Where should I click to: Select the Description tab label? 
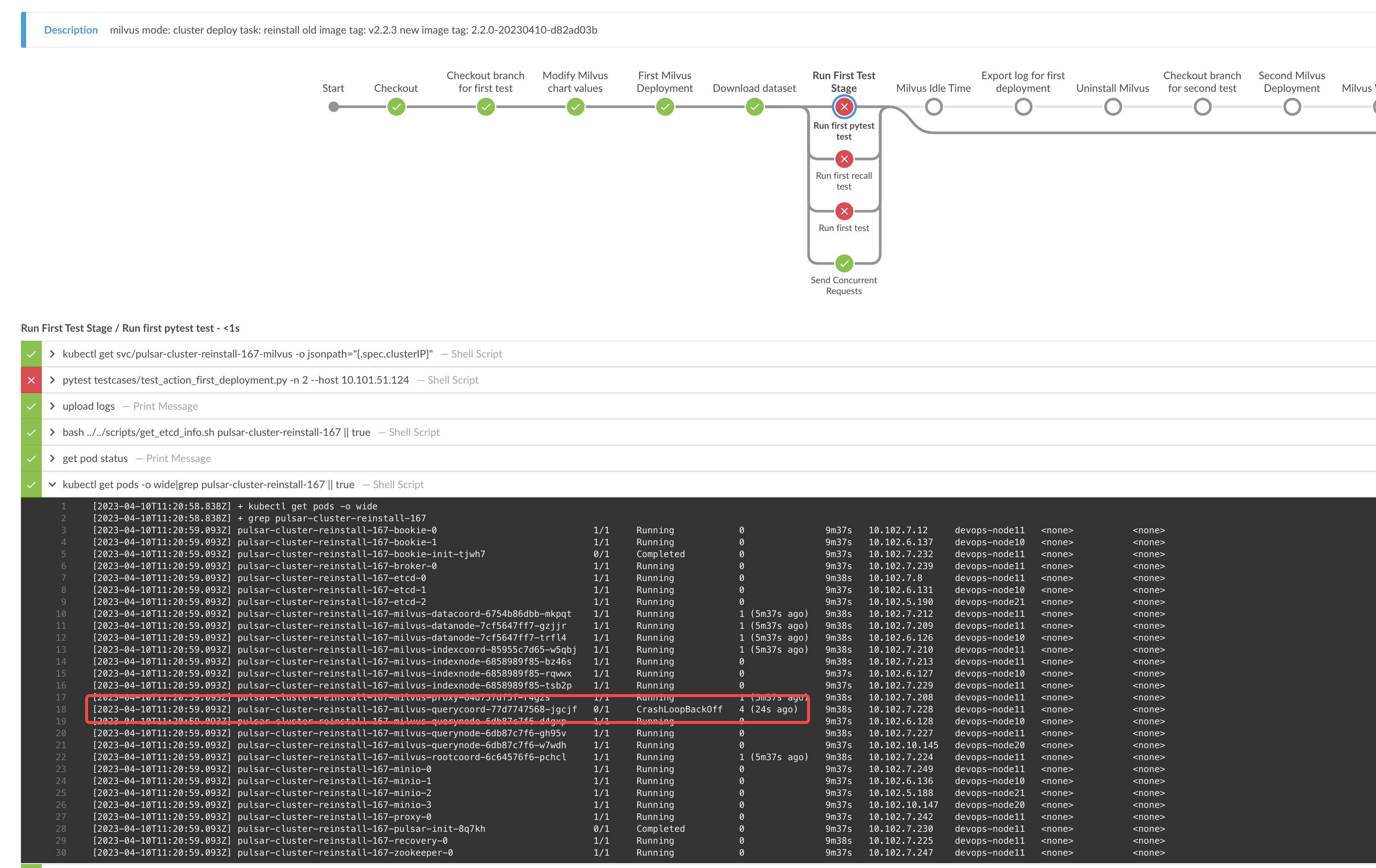[71, 30]
